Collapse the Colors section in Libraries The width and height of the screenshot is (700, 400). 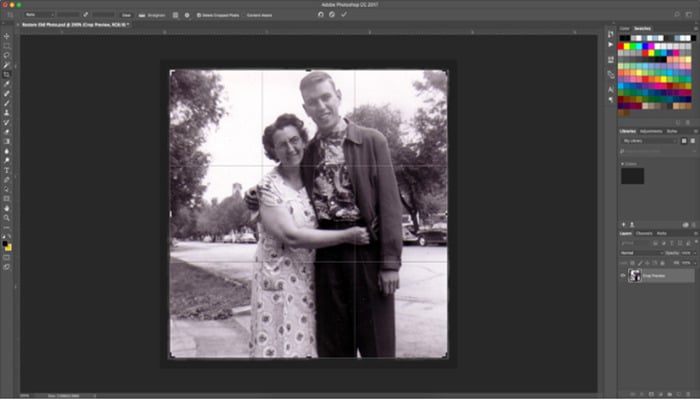point(623,164)
